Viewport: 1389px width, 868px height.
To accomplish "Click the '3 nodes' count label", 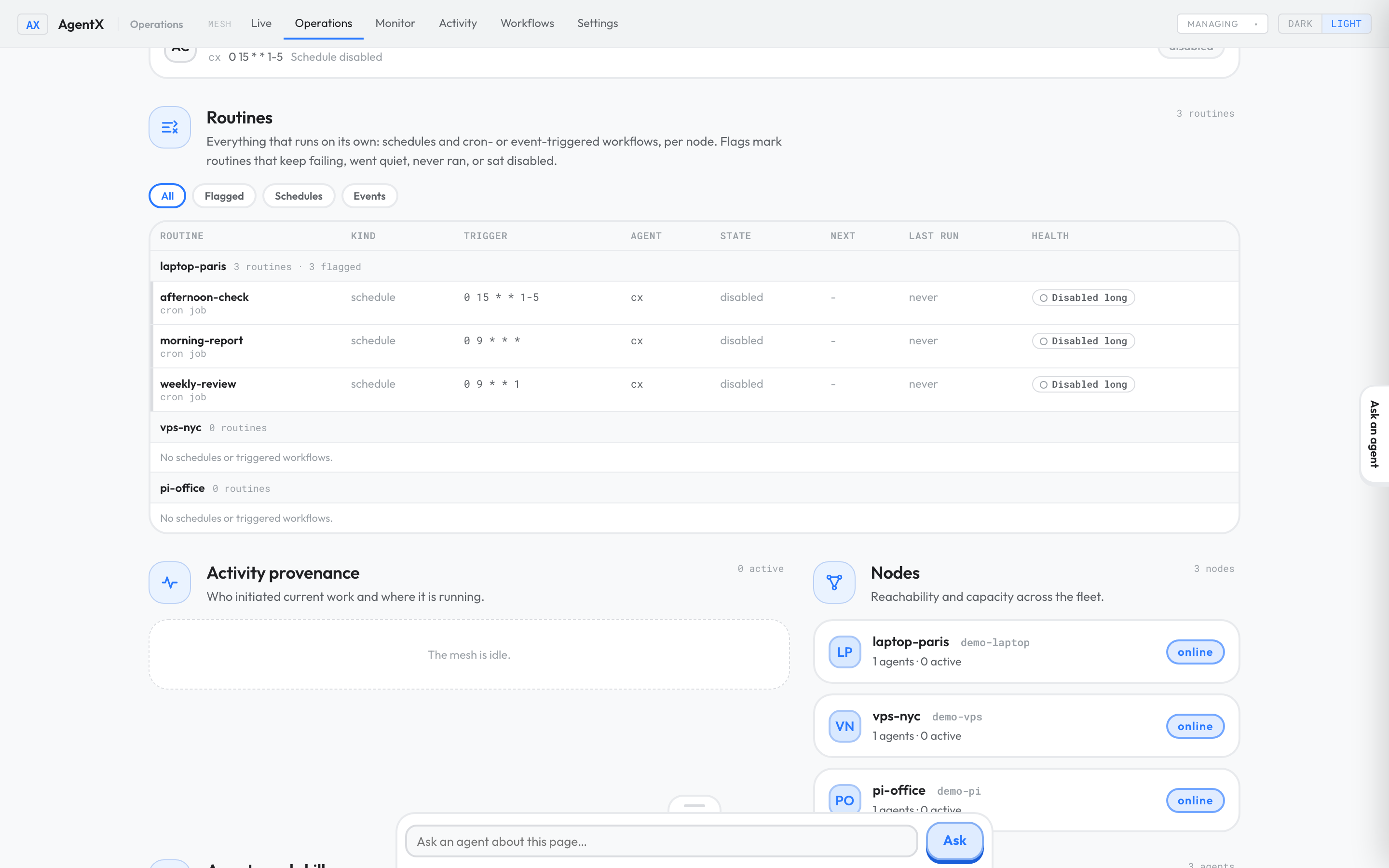I will (1213, 569).
